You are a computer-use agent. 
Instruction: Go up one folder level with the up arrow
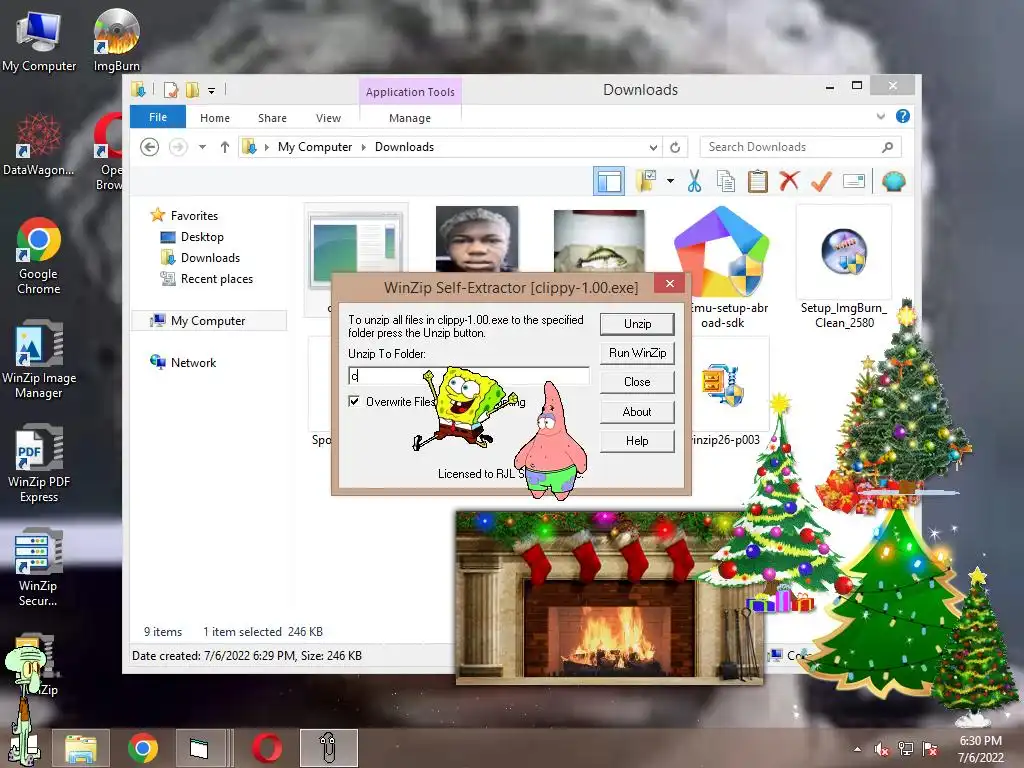coord(225,148)
